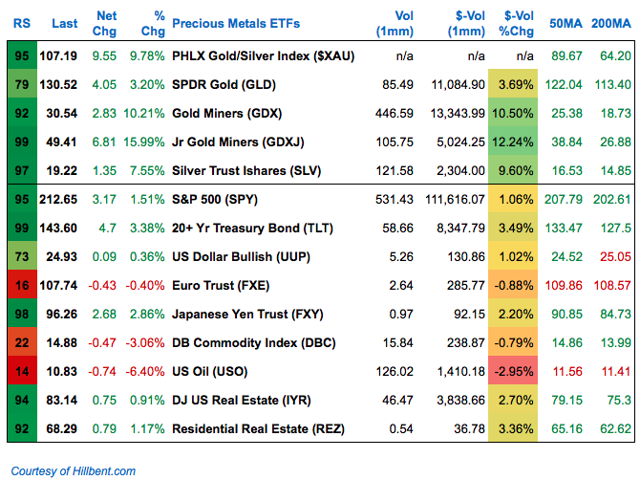Click the 50MA value 89.67
The image size is (640, 480).
click(x=567, y=56)
